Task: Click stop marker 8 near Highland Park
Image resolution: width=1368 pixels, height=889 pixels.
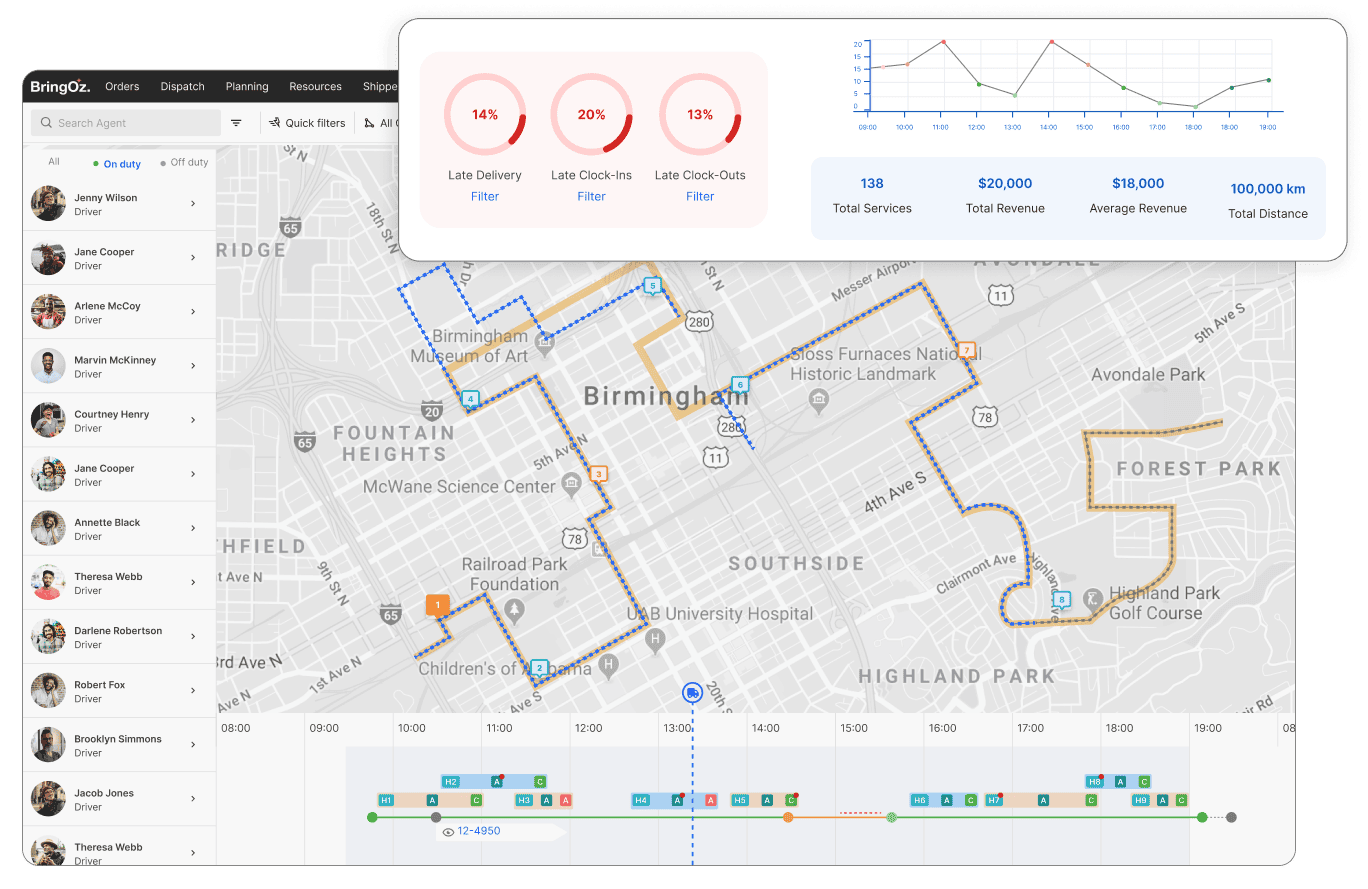Action: tap(1062, 600)
